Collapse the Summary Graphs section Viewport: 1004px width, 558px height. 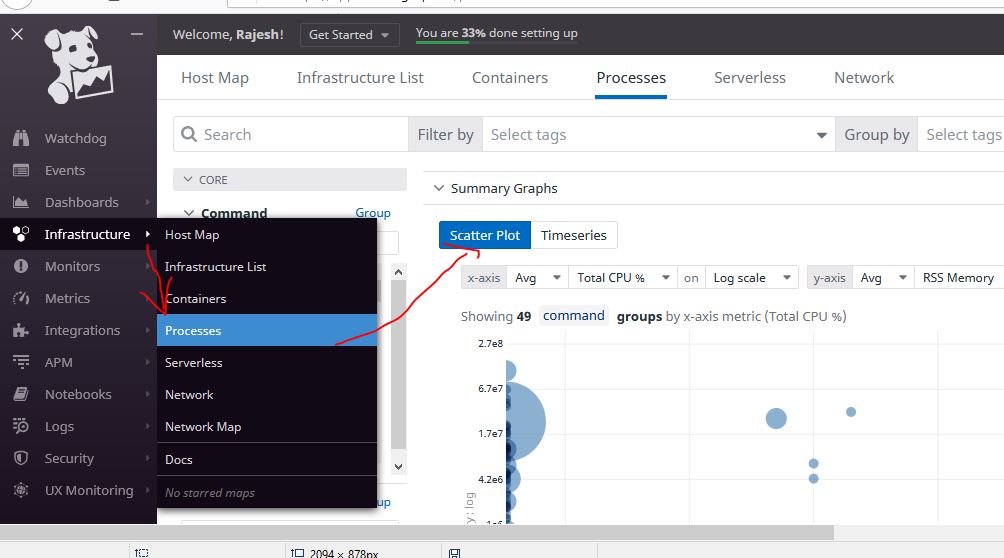(x=438, y=189)
